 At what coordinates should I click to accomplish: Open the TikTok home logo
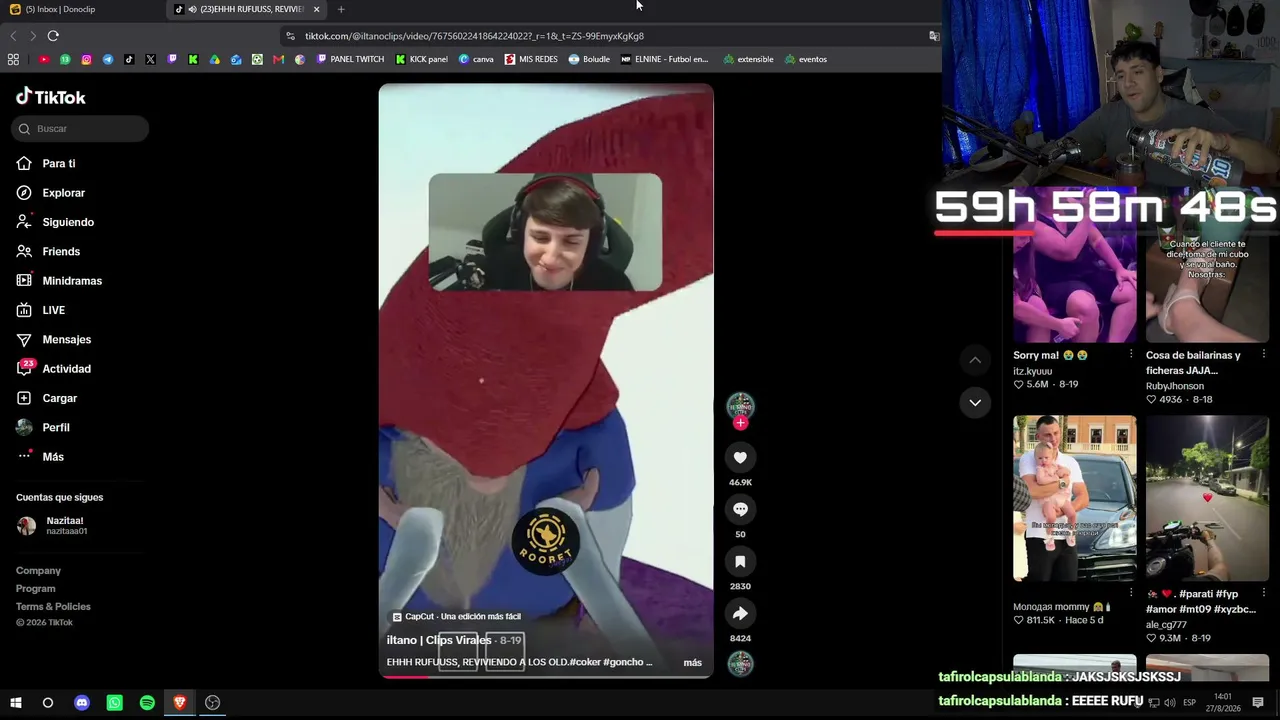point(51,97)
